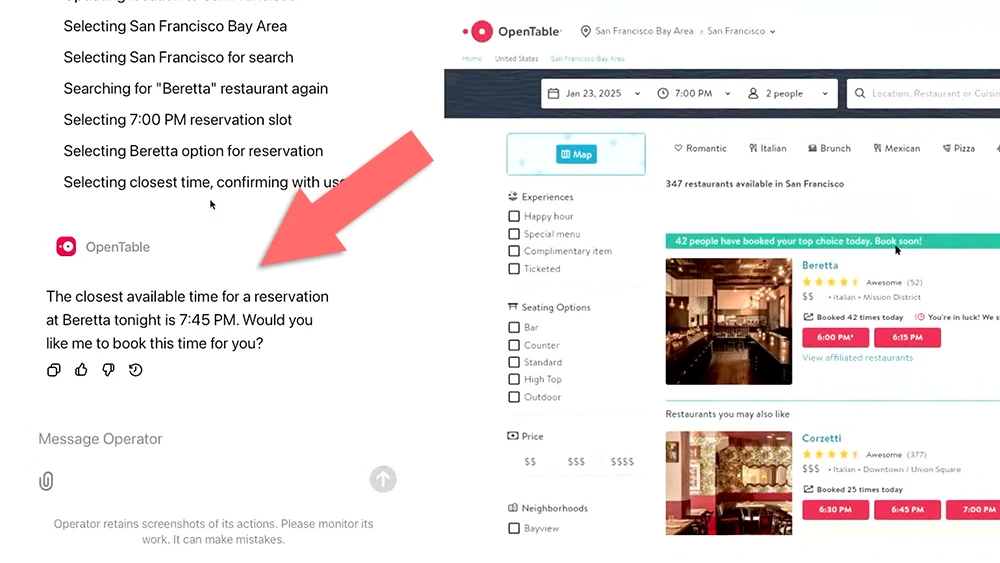Book Corzetti at 6:30 PM
The height and width of the screenshot is (563, 1000).
(x=835, y=510)
